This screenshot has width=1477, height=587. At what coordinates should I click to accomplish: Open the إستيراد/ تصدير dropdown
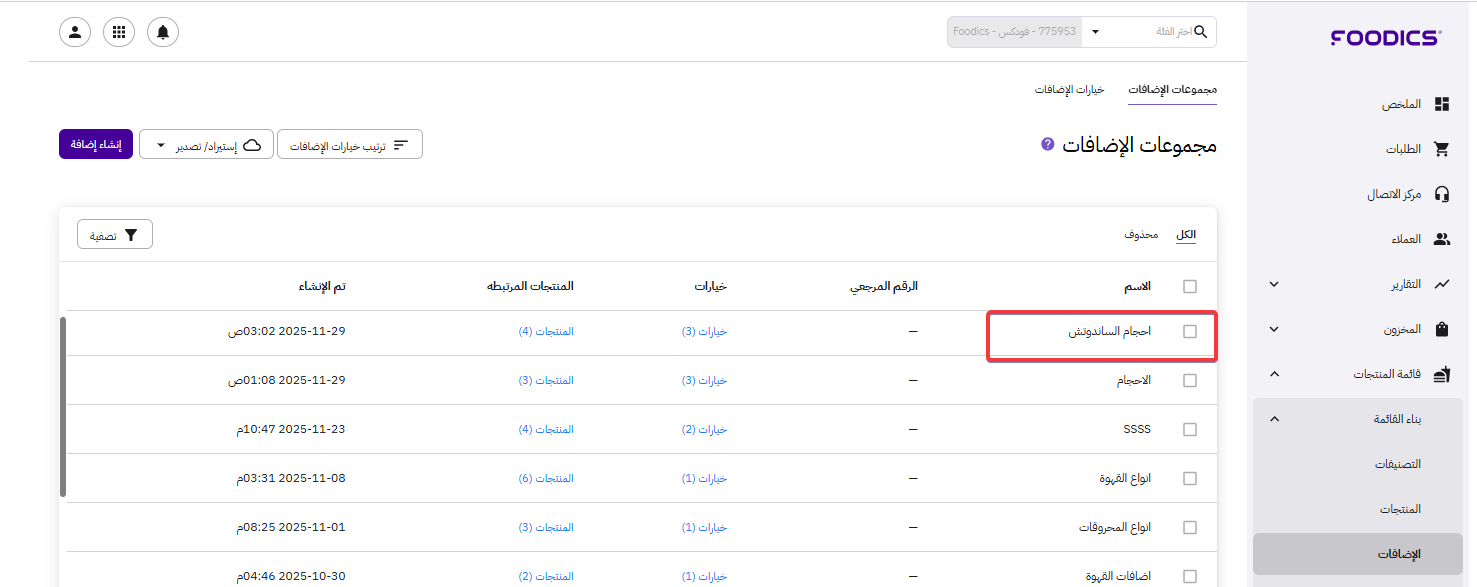click(208, 145)
